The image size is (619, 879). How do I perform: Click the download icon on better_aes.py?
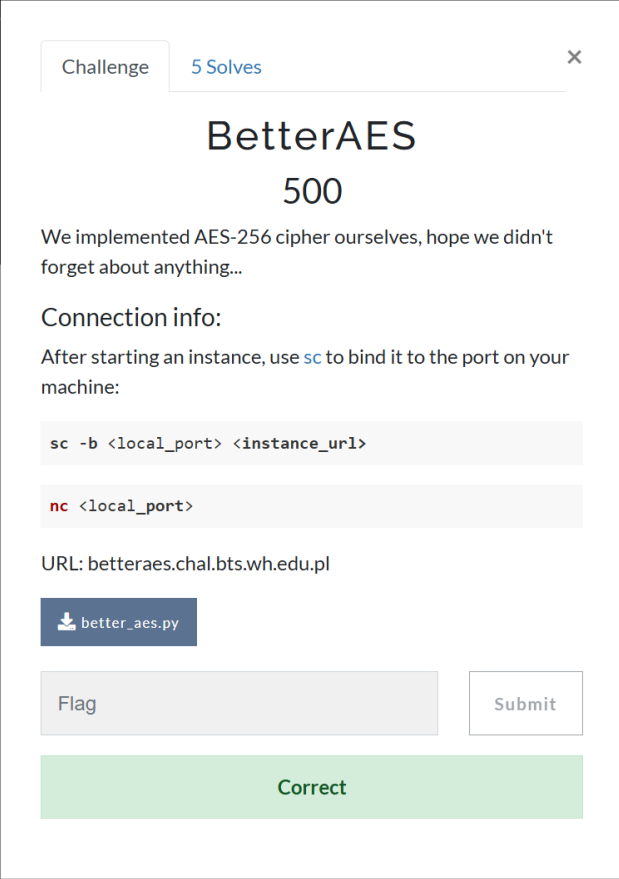66,622
